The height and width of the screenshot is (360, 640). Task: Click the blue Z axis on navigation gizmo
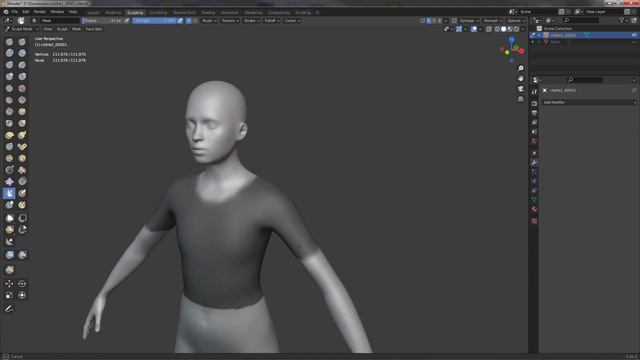[511, 40]
